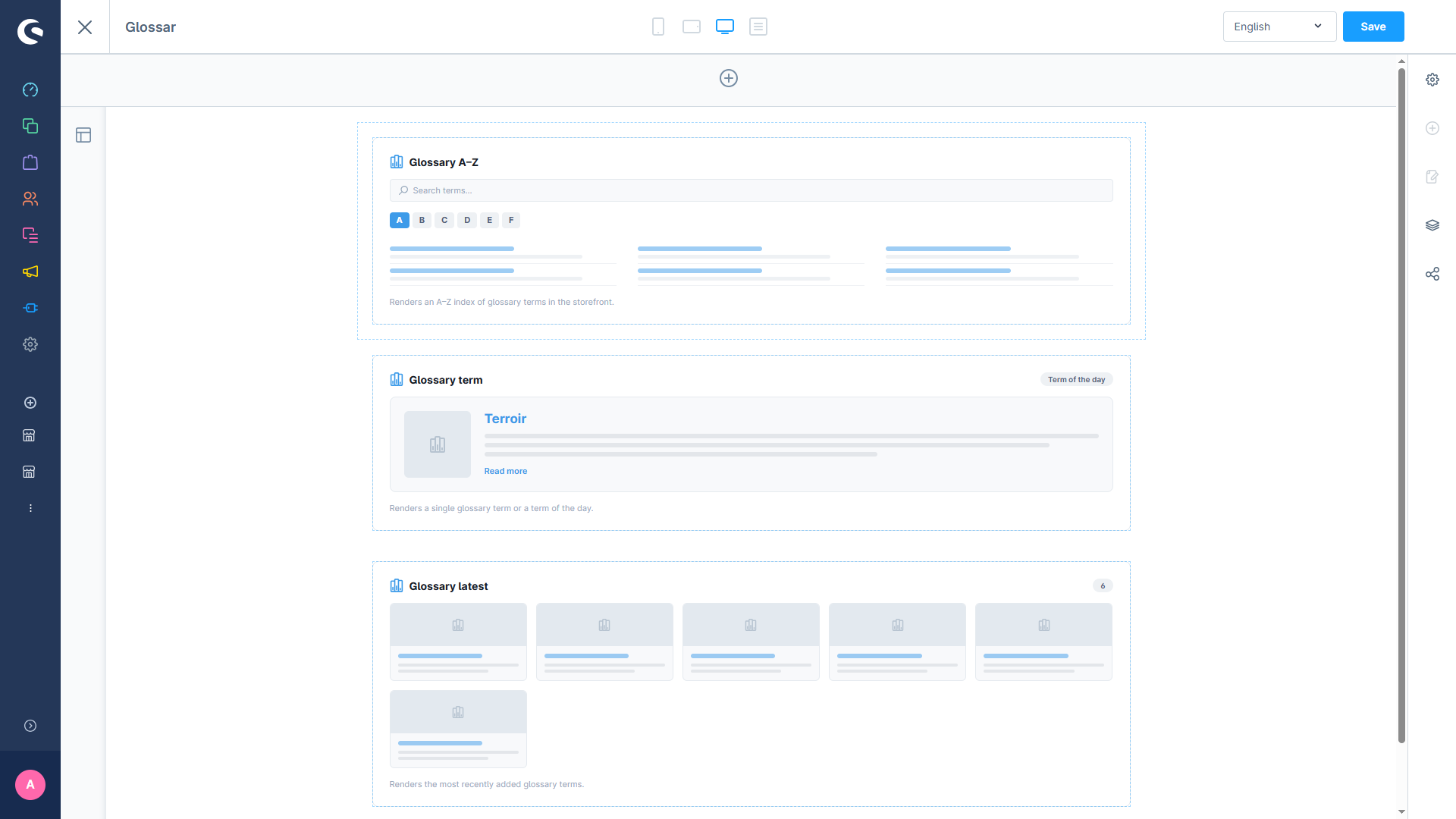Screen dimensions: 1456x819
Task: Switch to mobile device preview
Action: (658, 27)
